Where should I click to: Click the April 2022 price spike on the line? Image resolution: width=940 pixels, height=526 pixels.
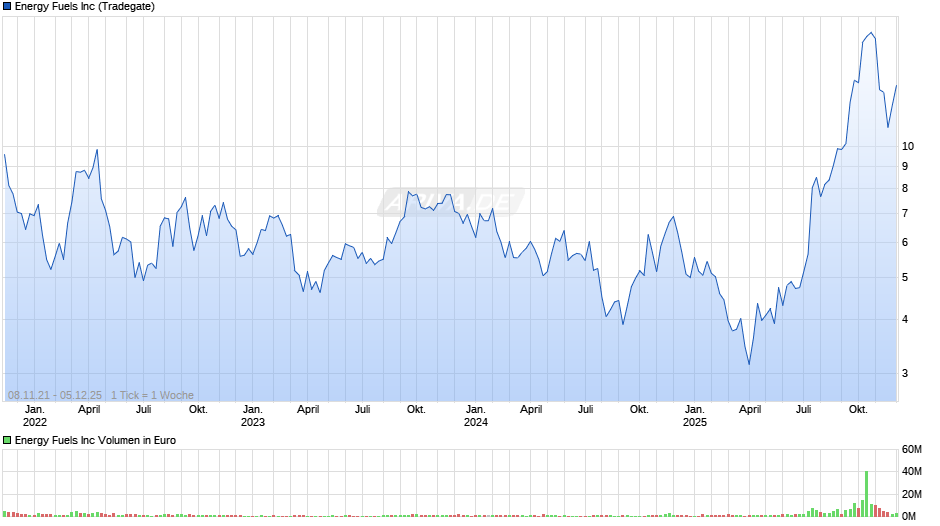pyautogui.click(x=97, y=150)
